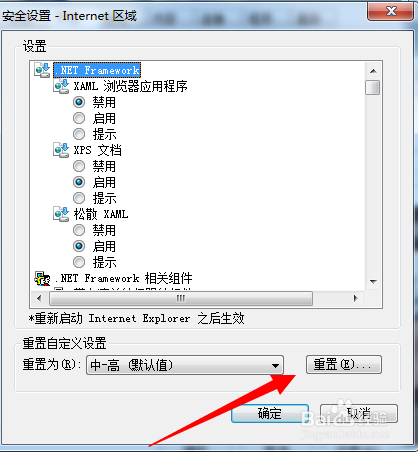The height and width of the screenshot is (452, 418).
Task: Click the dropdown arrow of 重置为 combo box
Action: pos(275,365)
